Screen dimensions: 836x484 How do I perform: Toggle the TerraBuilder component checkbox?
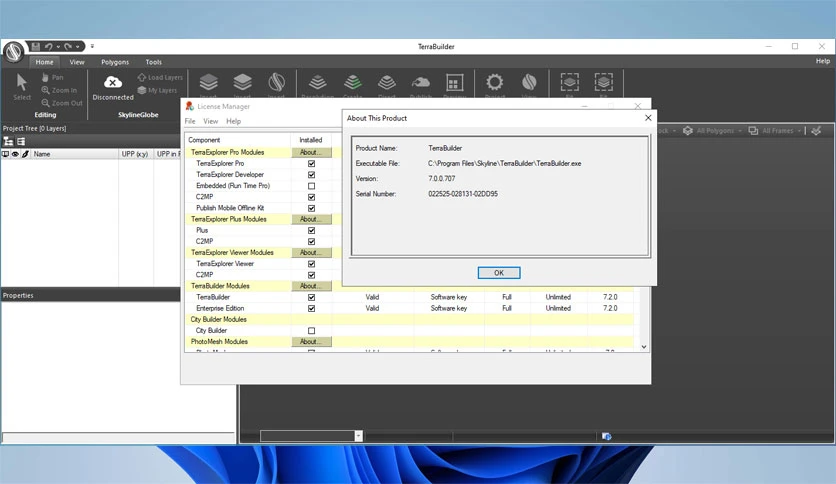click(311, 297)
